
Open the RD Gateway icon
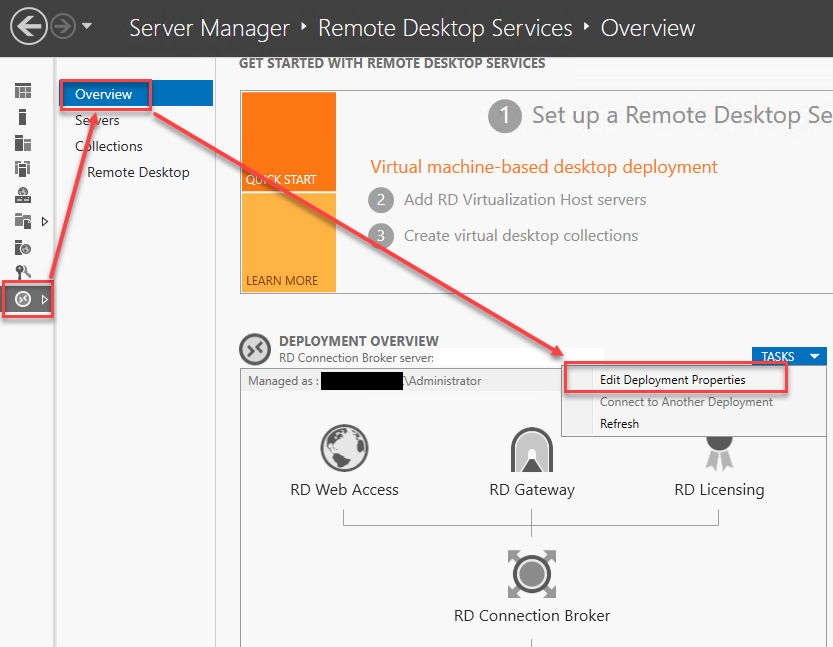point(531,448)
